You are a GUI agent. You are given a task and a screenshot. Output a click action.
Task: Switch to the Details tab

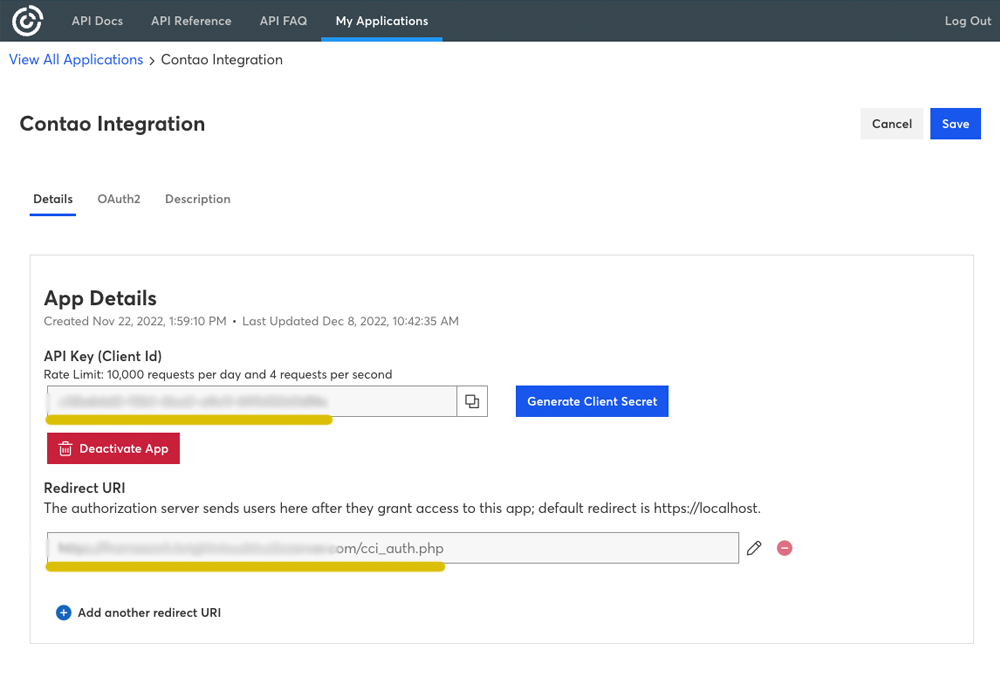click(x=53, y=199)
